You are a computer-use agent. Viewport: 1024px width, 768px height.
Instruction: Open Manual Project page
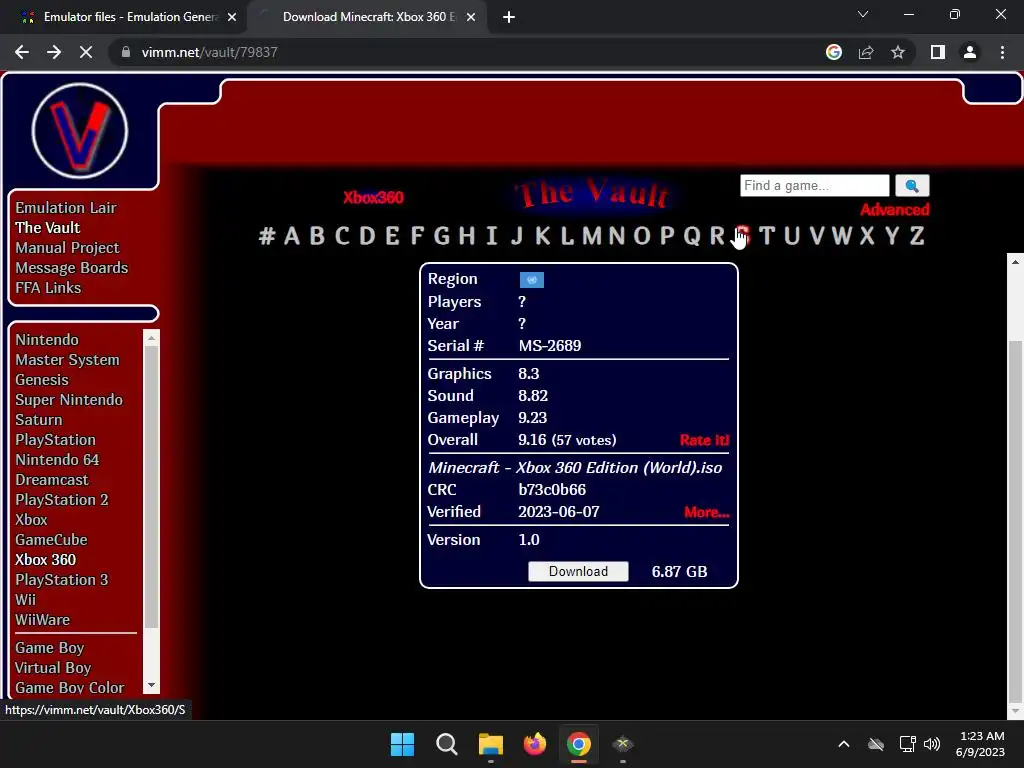(67, 248)
